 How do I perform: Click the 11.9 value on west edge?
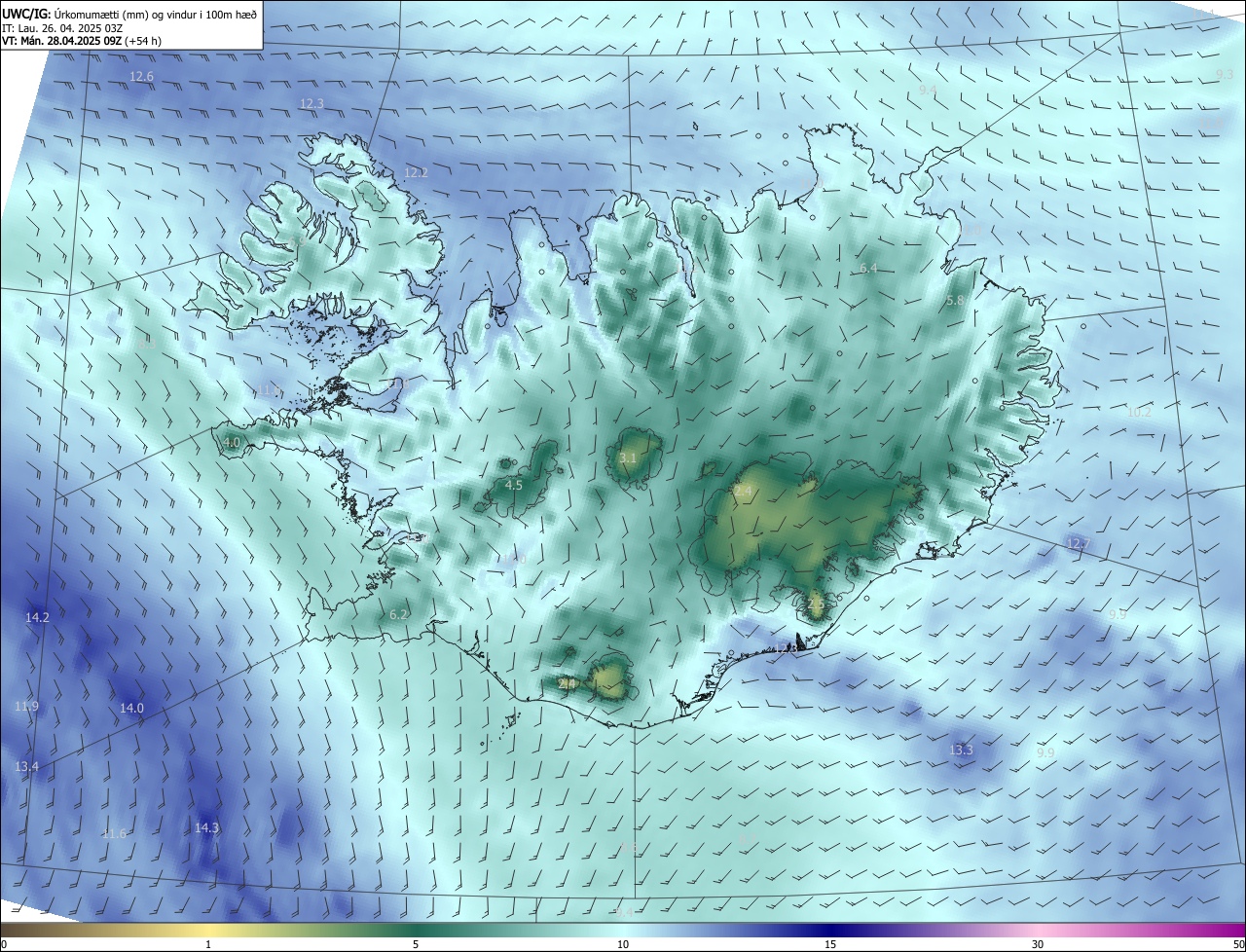(x=26, y=706)
